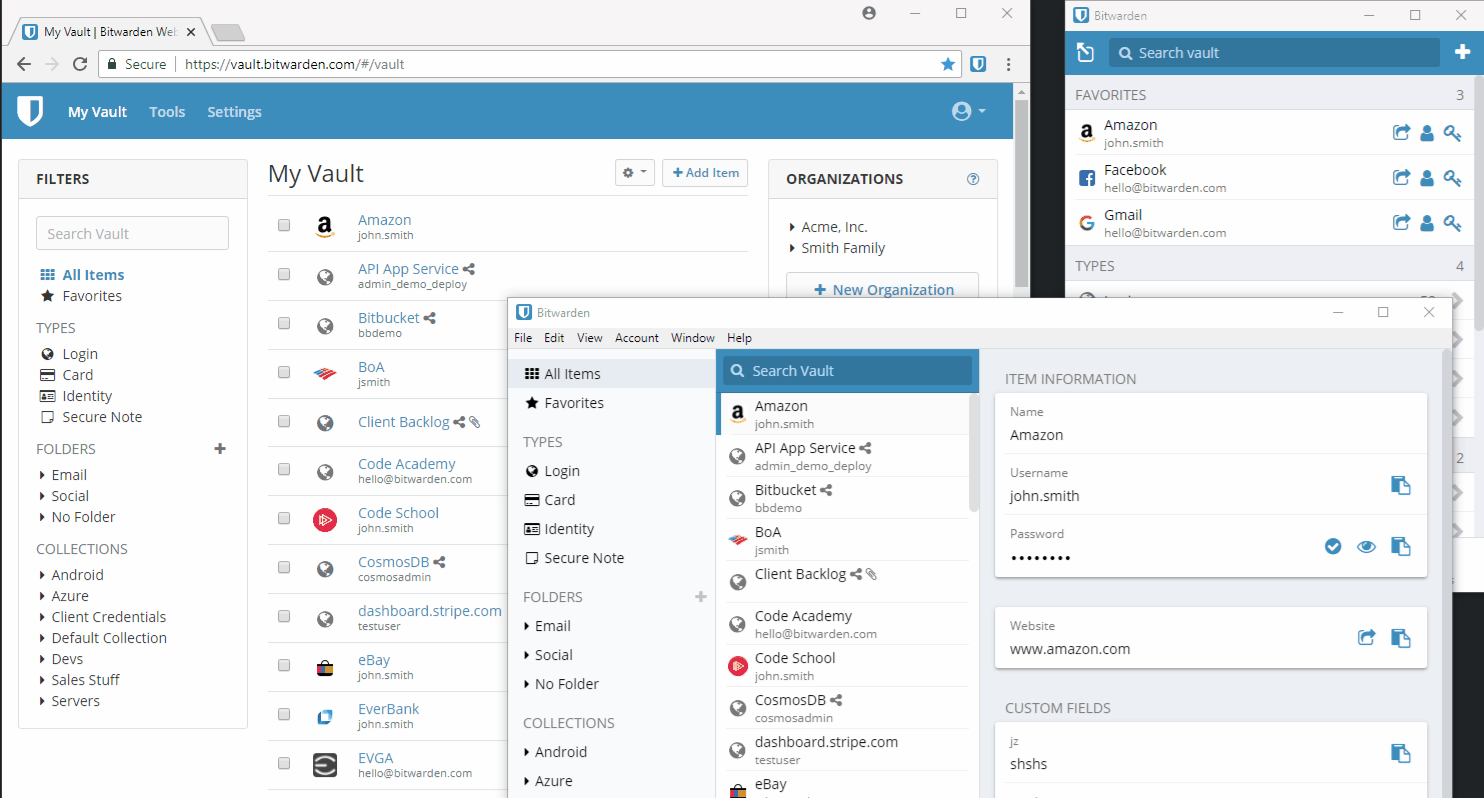Viewport: 1484px width, 798px height.
Task: Copy the Username field in desktop app
Action: [1401, 485]
